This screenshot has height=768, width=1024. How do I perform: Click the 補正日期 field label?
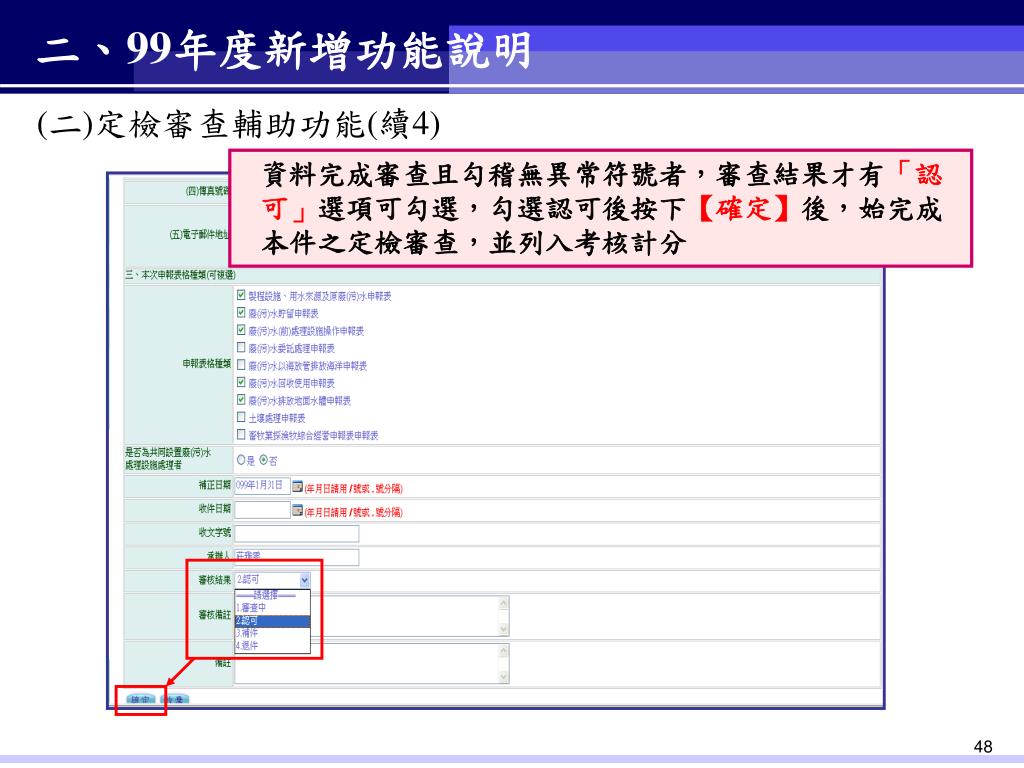pyautogui.click(x=215, y=485)
